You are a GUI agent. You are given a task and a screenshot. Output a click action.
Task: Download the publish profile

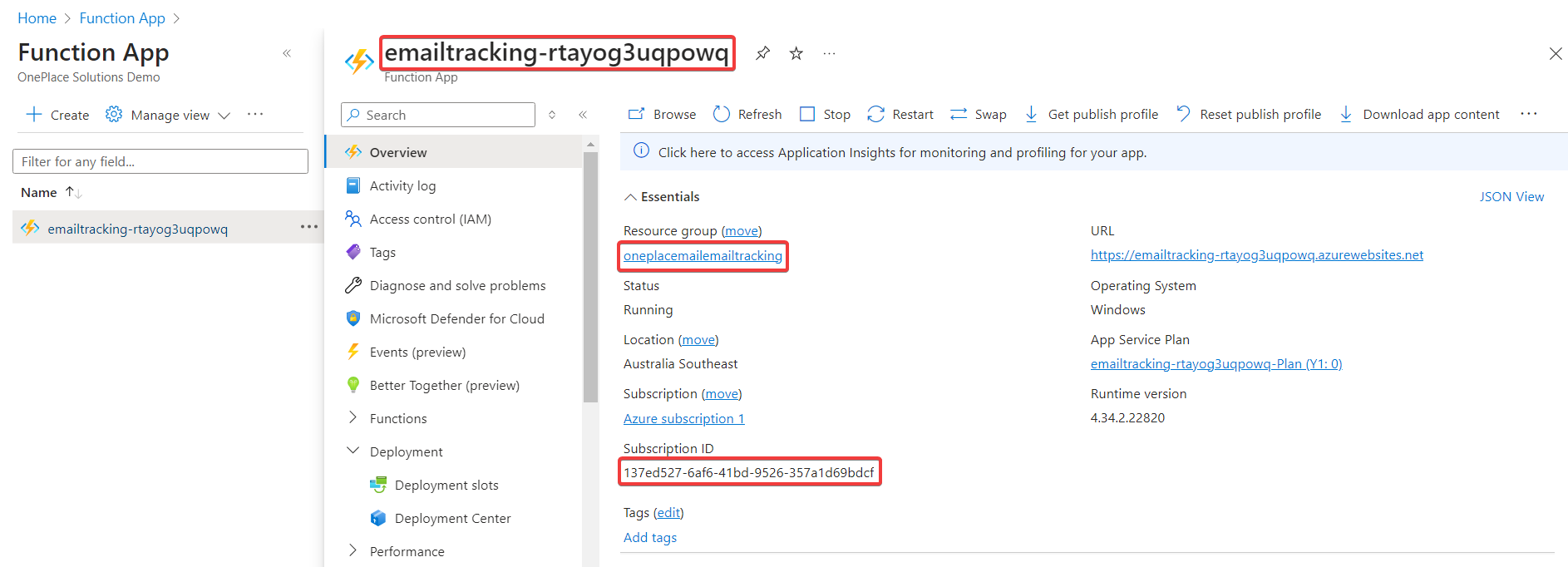pyautogui.click(x=1091, y=114)
